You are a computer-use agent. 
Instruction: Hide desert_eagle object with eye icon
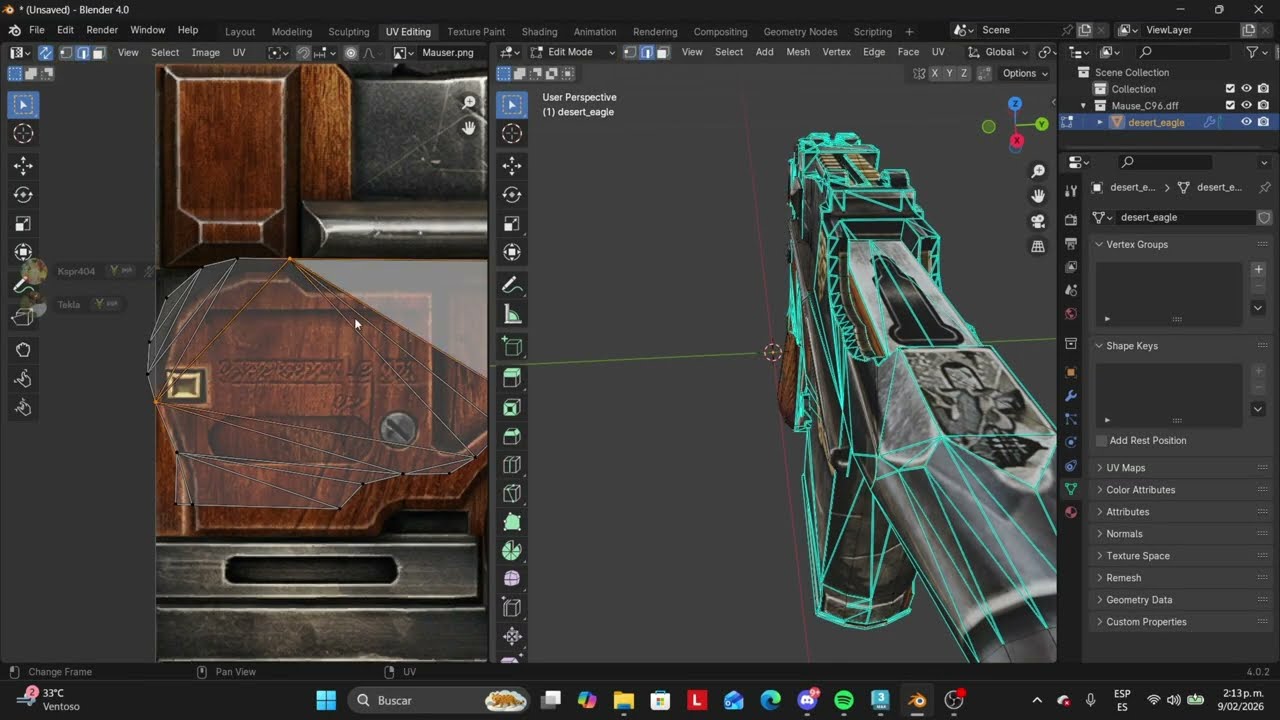[1246, 122]
